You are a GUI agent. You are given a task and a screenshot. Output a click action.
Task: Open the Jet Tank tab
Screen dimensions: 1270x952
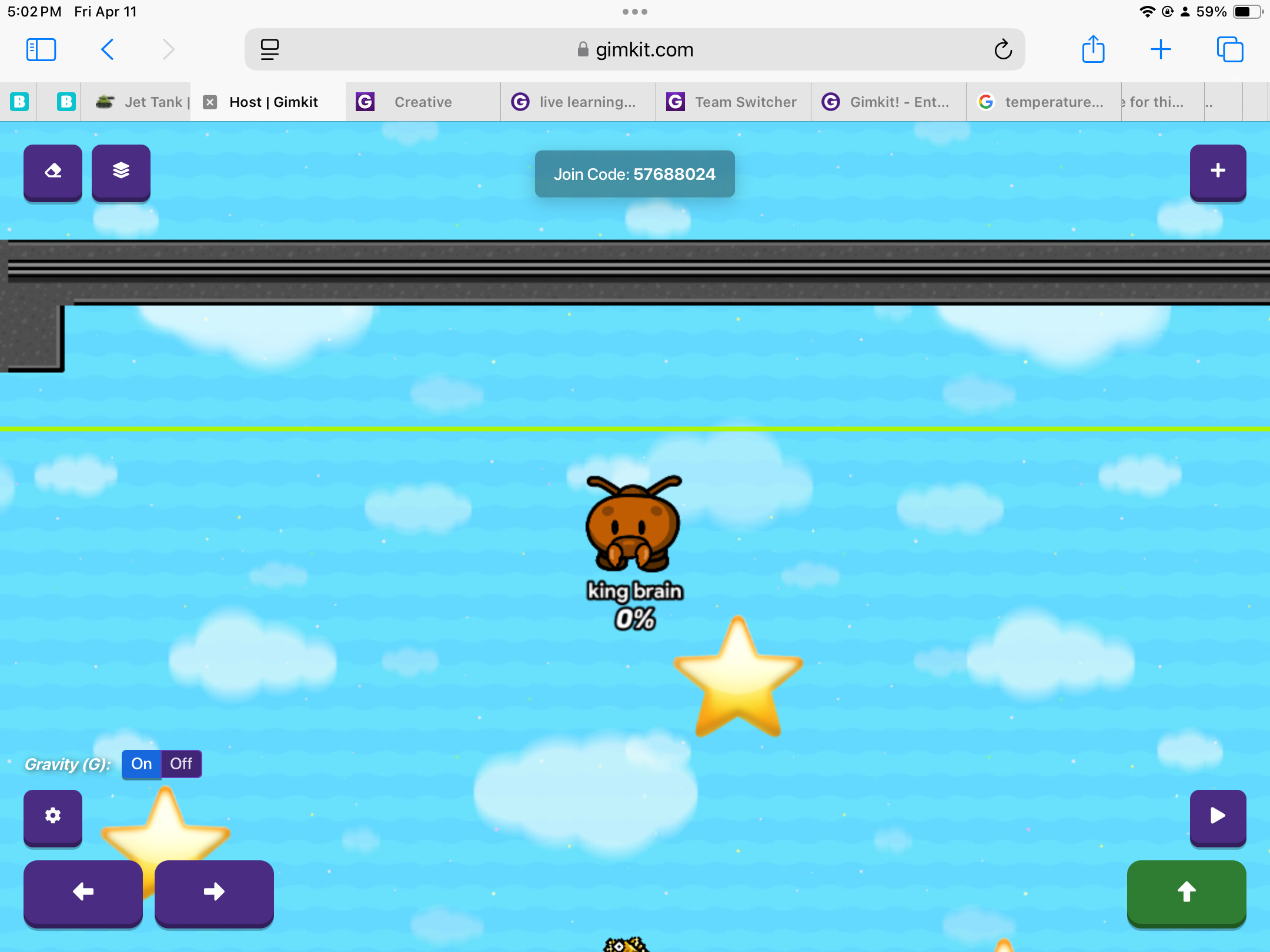pyautogui.click(x=143, y=102)
